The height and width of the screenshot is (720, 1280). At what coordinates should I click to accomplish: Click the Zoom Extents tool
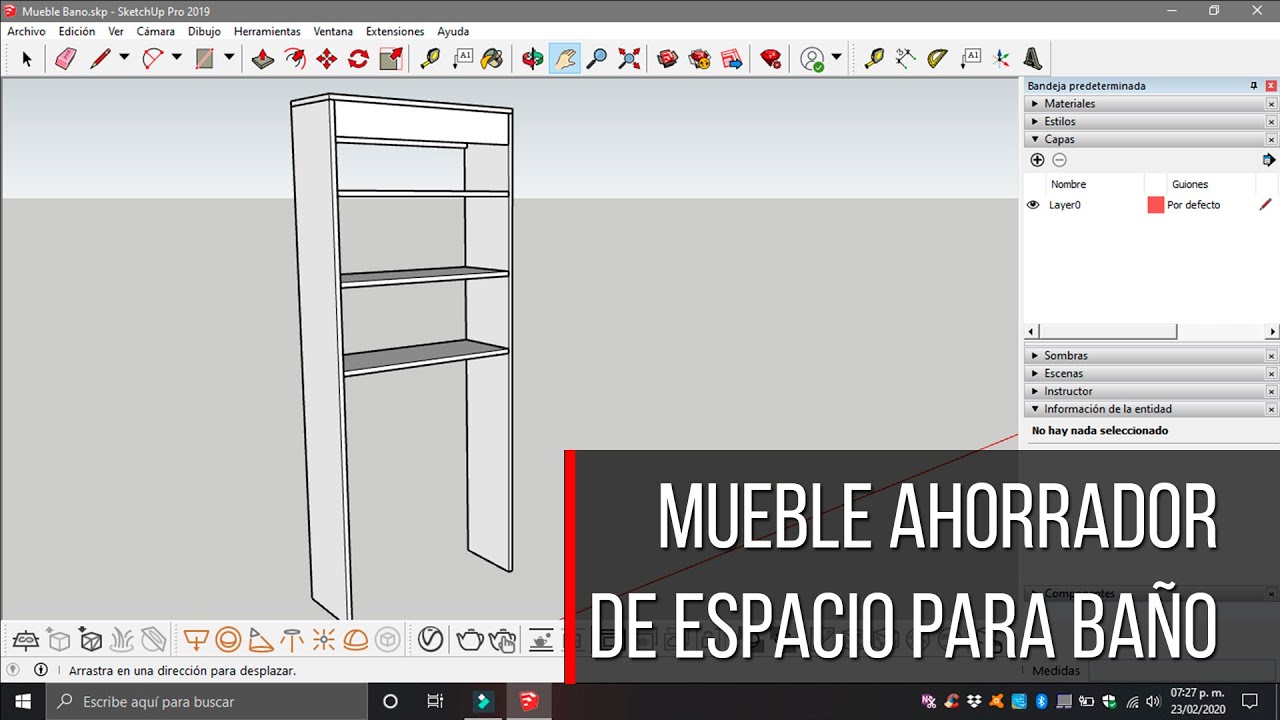(629, 59)
